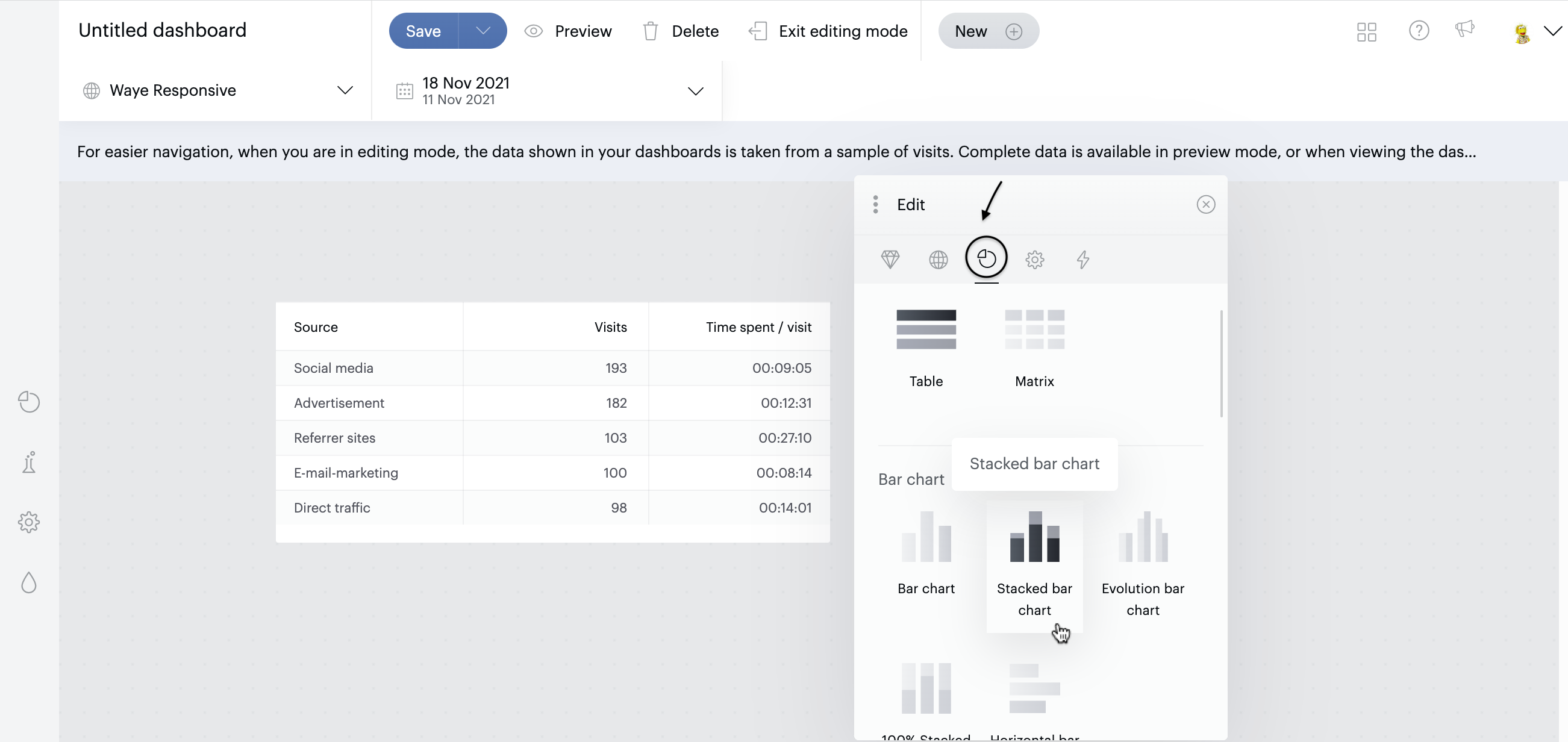Open the left sidebar droplet icon
Image resolution: width=1568 pixels, height=742 pixels.
(28, 582)
